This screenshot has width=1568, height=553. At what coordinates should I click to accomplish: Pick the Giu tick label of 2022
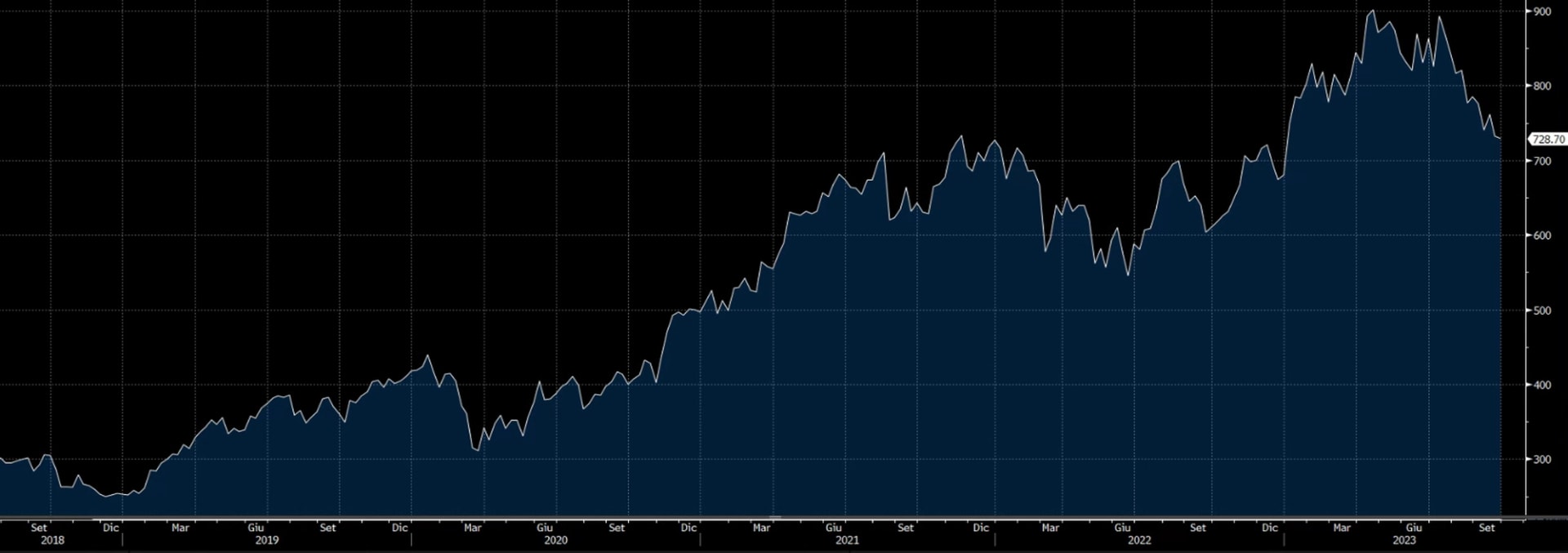click(x=1123, y=528)
